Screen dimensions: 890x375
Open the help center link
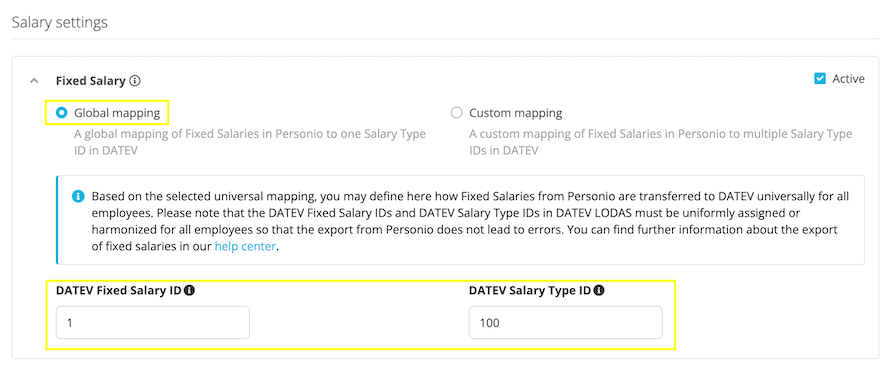point(245,247)
